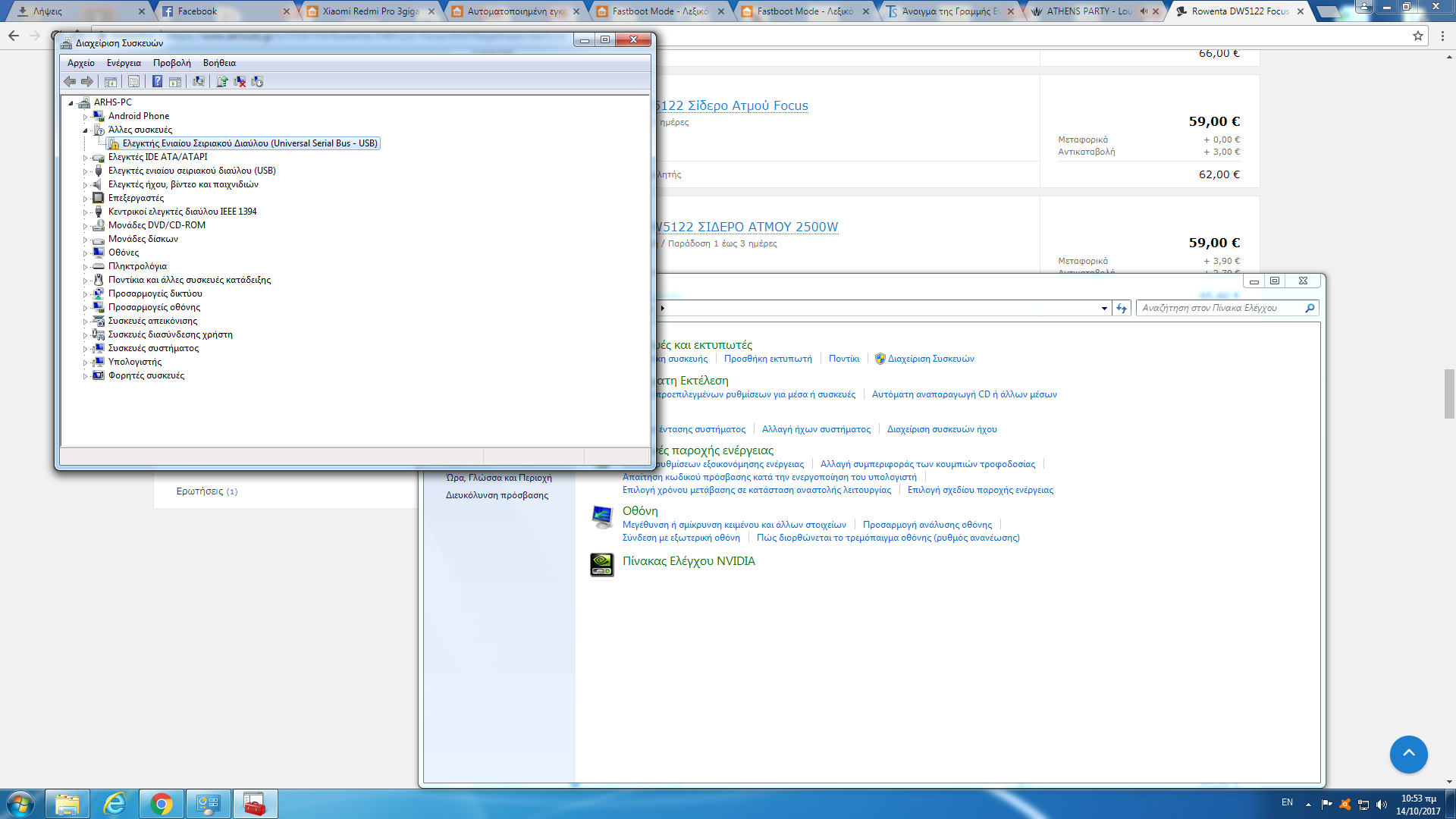Select the Universal Serial Bus controller device
This screenshot has height=819, width=1456.
tap(249, 143)
